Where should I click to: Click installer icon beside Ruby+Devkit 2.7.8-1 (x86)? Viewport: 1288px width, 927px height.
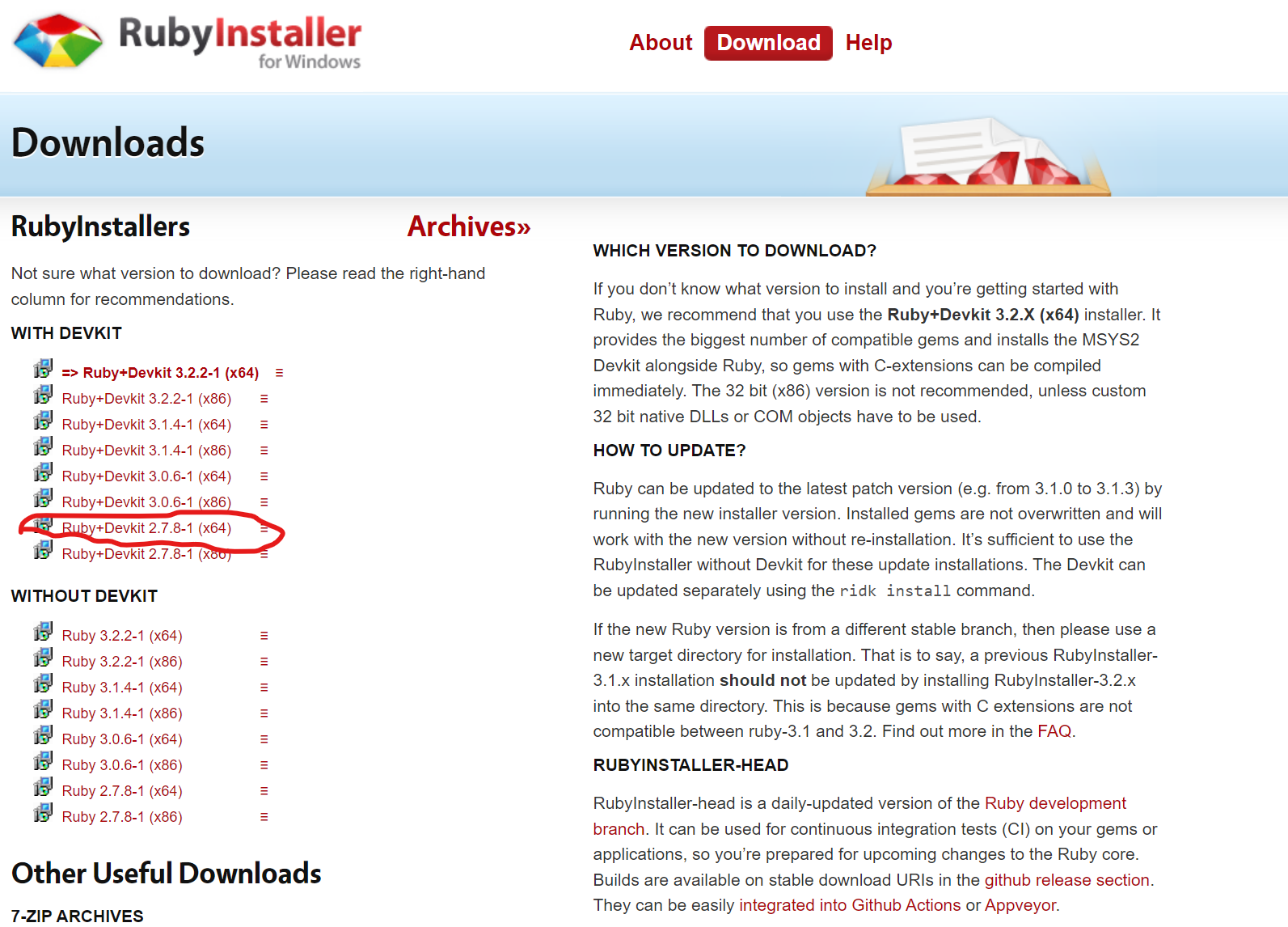point(43,551)
